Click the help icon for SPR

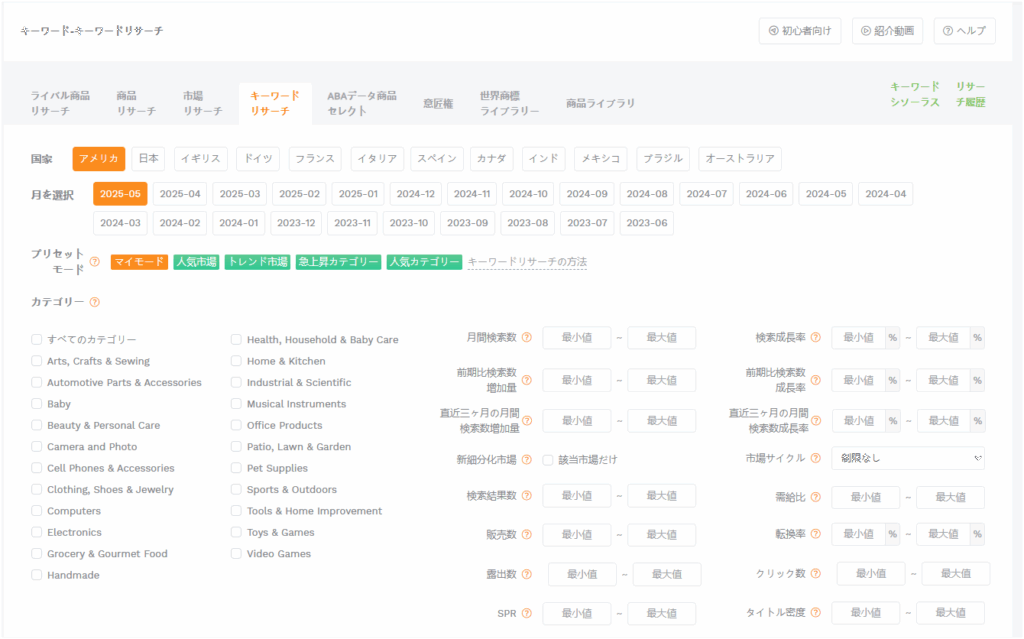coord(527,614)
